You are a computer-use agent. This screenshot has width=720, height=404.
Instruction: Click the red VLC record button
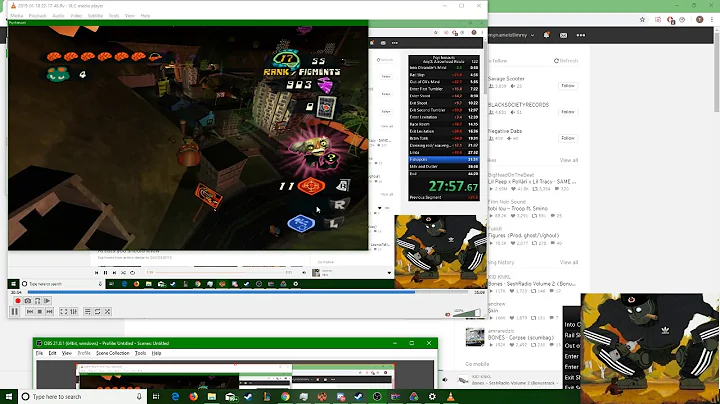click(x=18, y=301)
